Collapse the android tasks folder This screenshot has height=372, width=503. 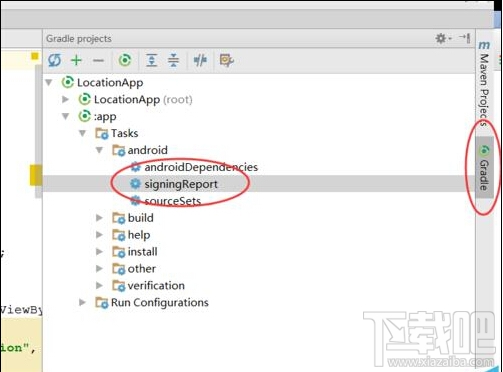[x=99, y=150]
